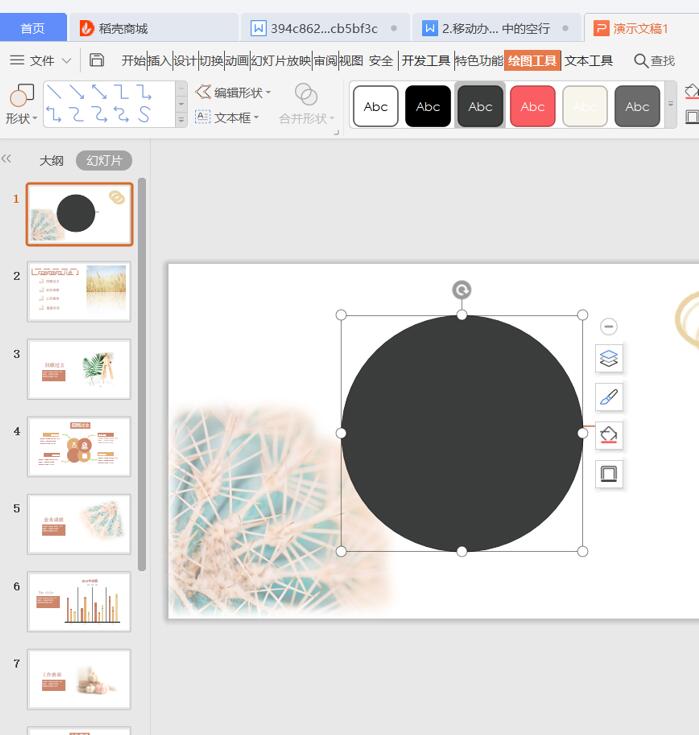
Task: Select slide 6 chart thumbnail
Action: click(79, 602)
